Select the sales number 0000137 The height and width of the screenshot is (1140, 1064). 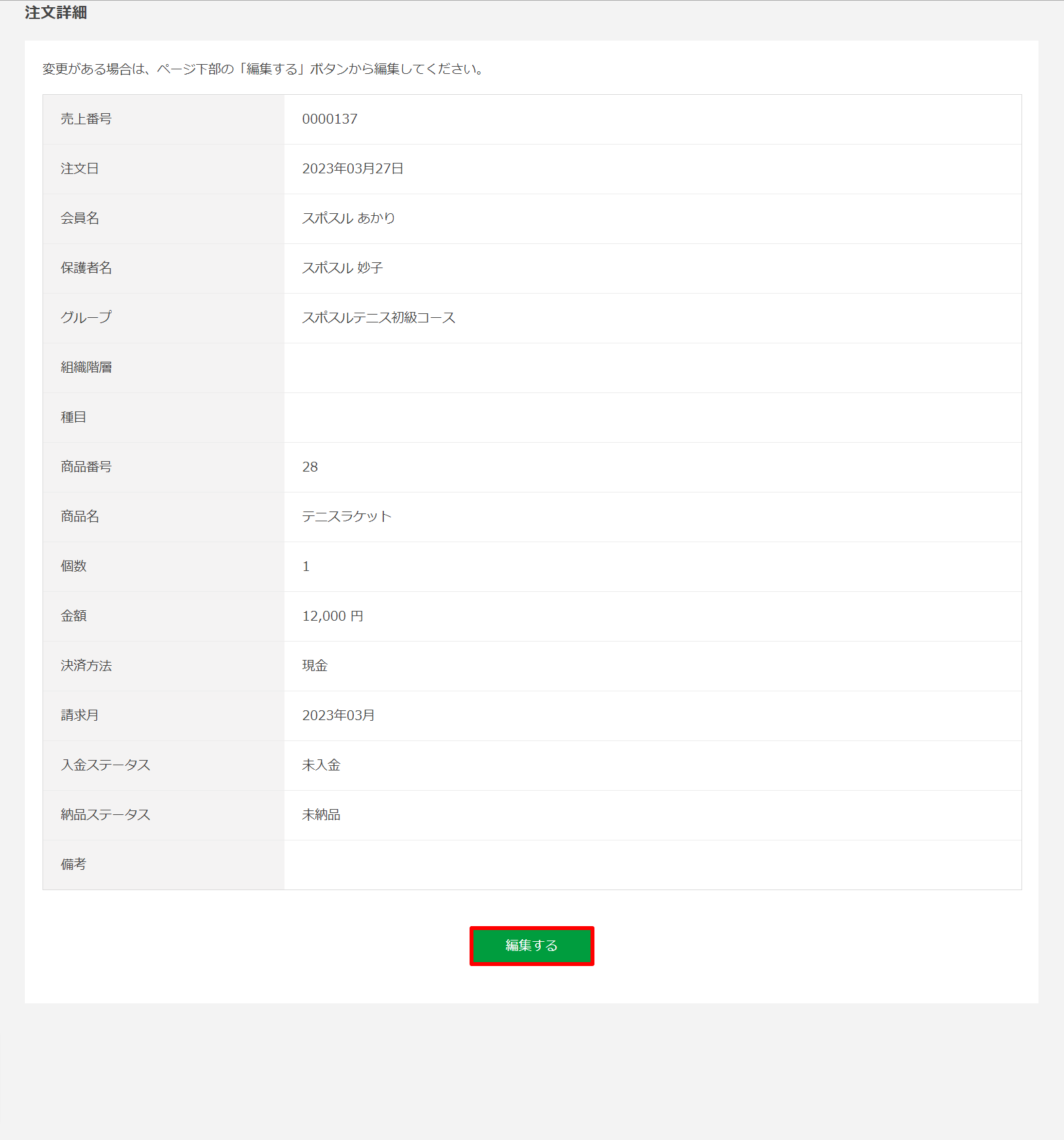click(330, 119)
